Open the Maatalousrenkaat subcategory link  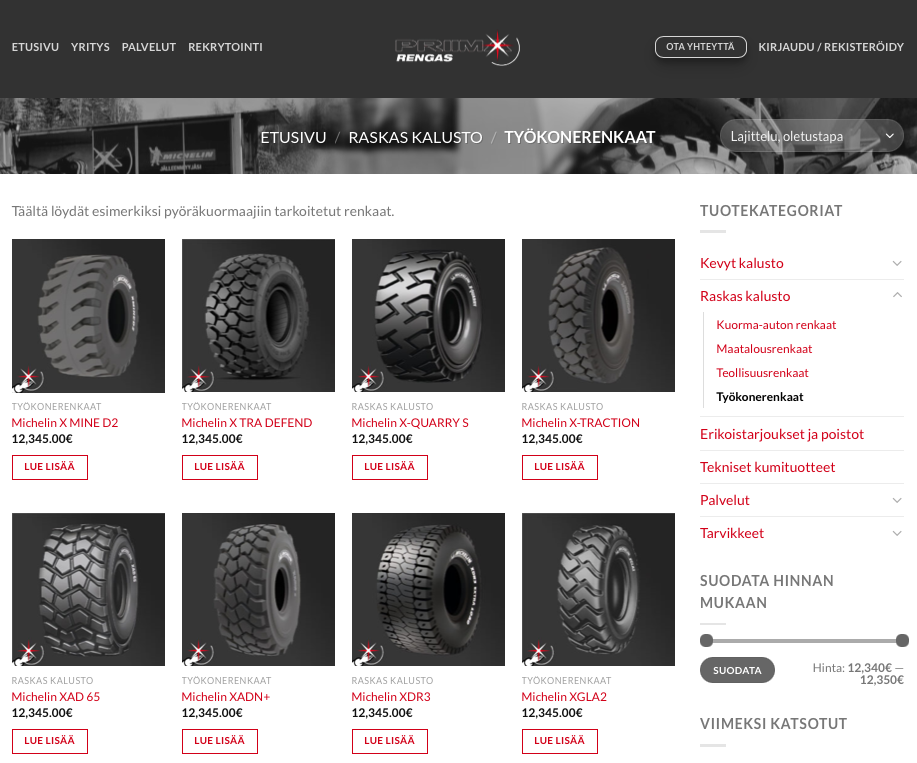click(764, 349)
